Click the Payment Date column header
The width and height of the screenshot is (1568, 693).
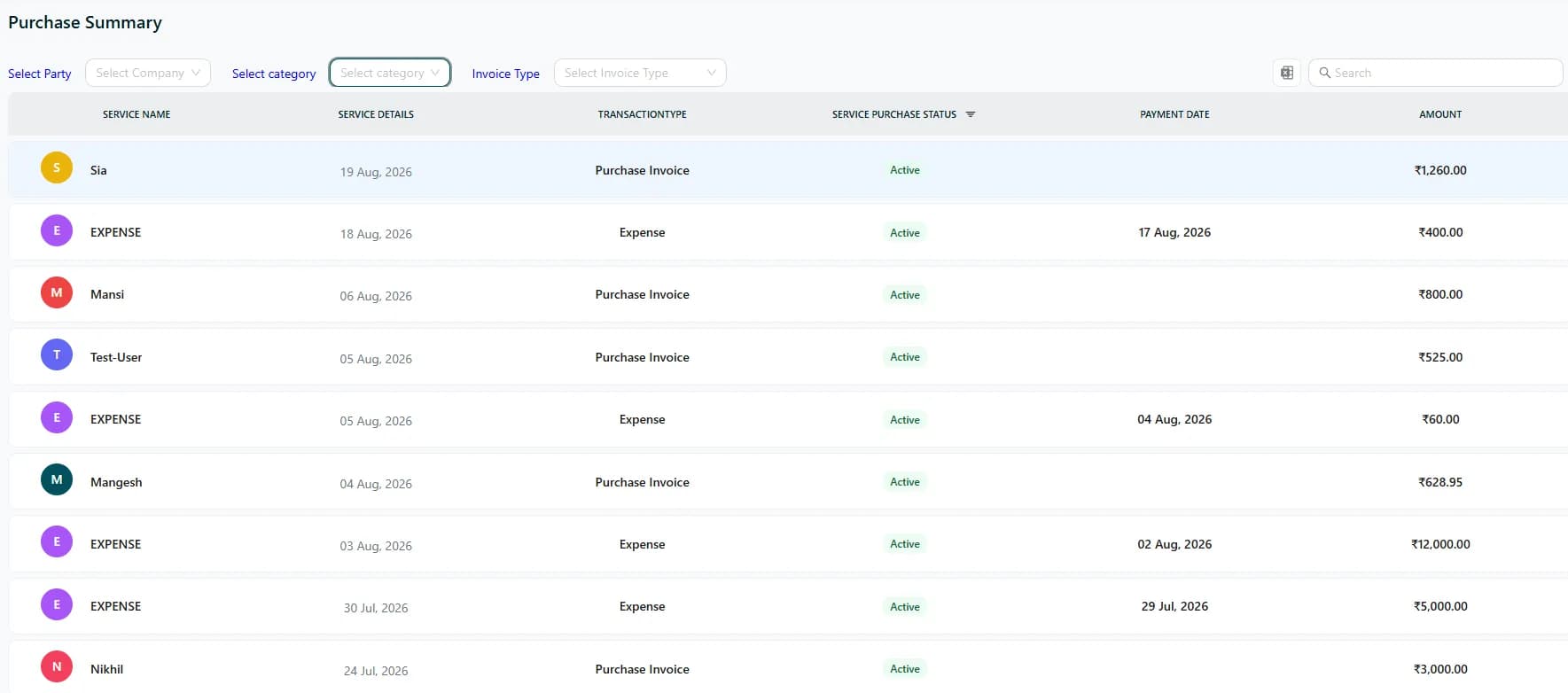[1174, 114]
